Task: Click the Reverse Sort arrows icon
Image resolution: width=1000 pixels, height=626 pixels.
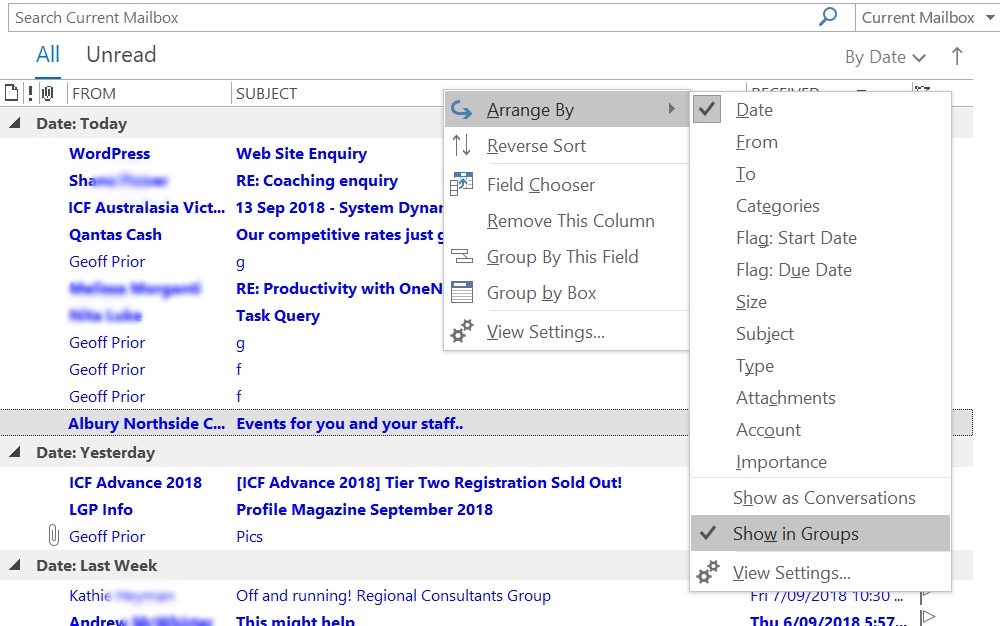Action: pyautogui.click(x=462, y=145)
